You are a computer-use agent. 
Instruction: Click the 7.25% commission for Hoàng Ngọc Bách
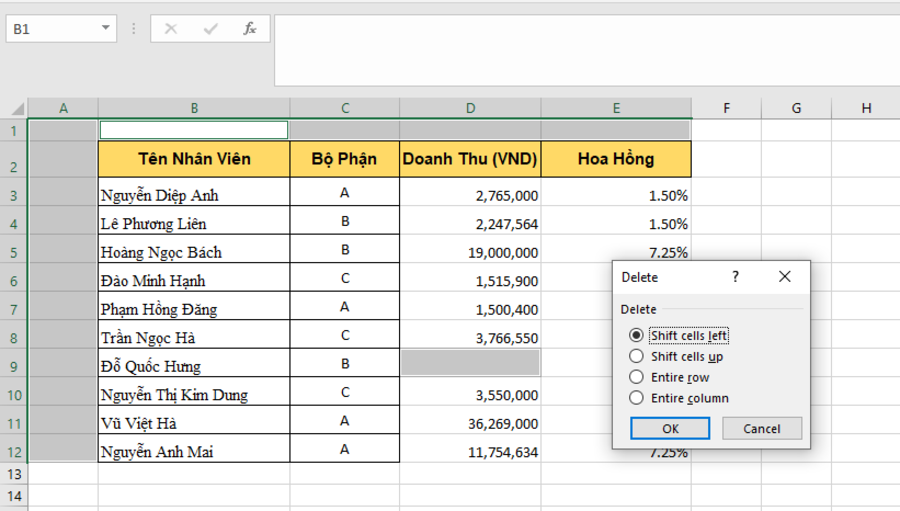616,250
